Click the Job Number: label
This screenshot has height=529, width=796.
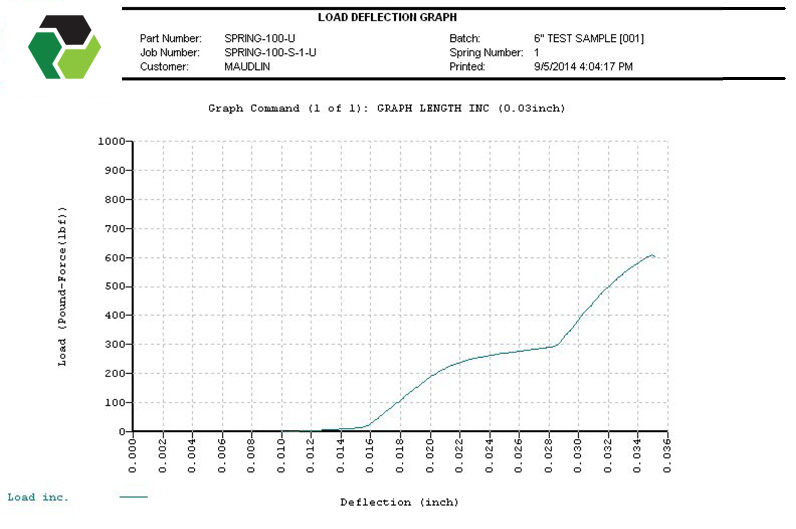point(170,53)
